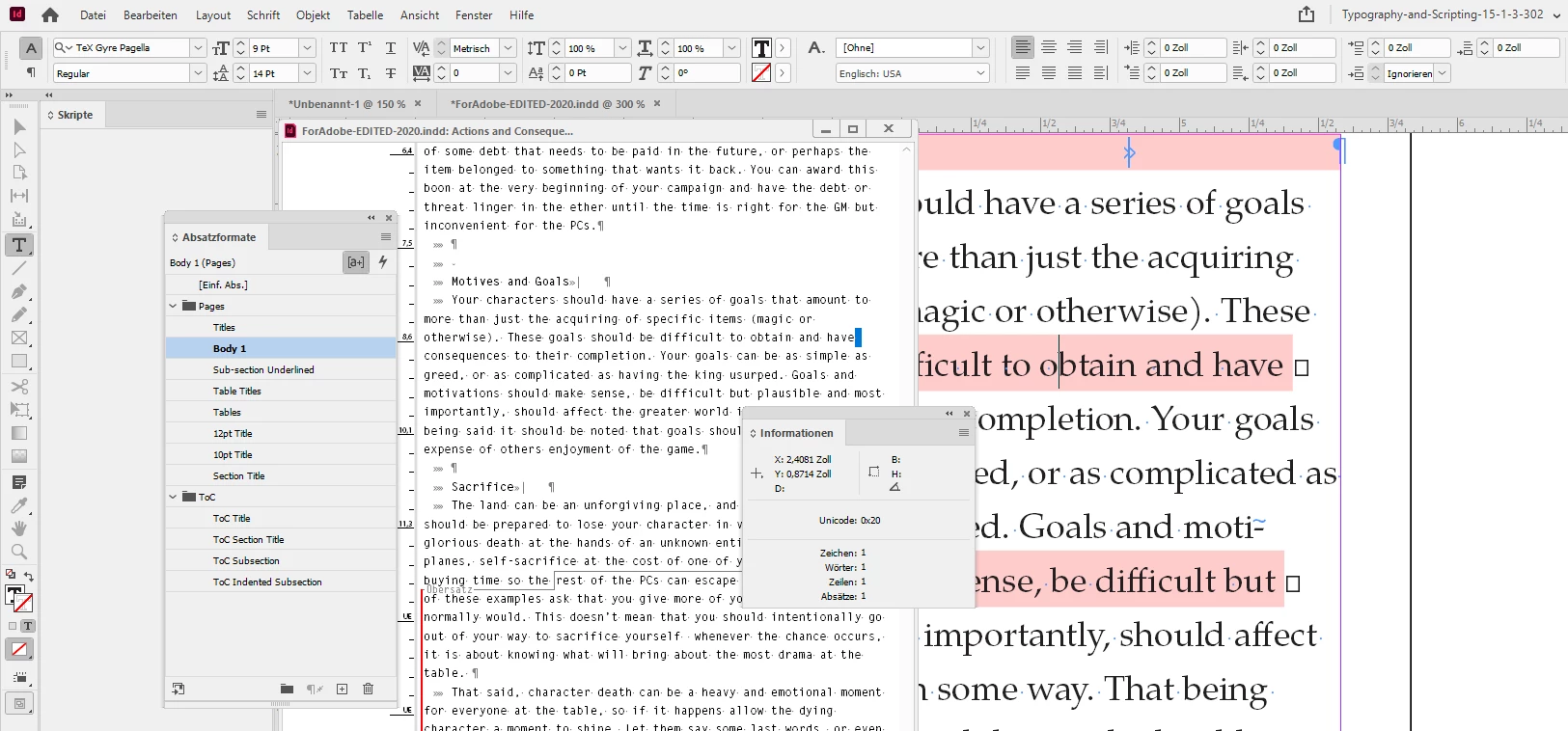The image size is (1568, 731).
Task: Open kerning dropdown Metrisch
Action: click(x=508, y=47)
